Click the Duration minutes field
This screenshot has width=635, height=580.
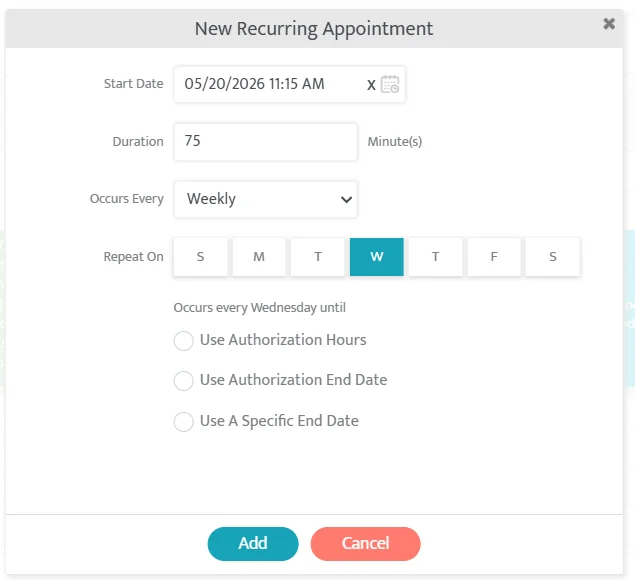(x=265, y=142)
